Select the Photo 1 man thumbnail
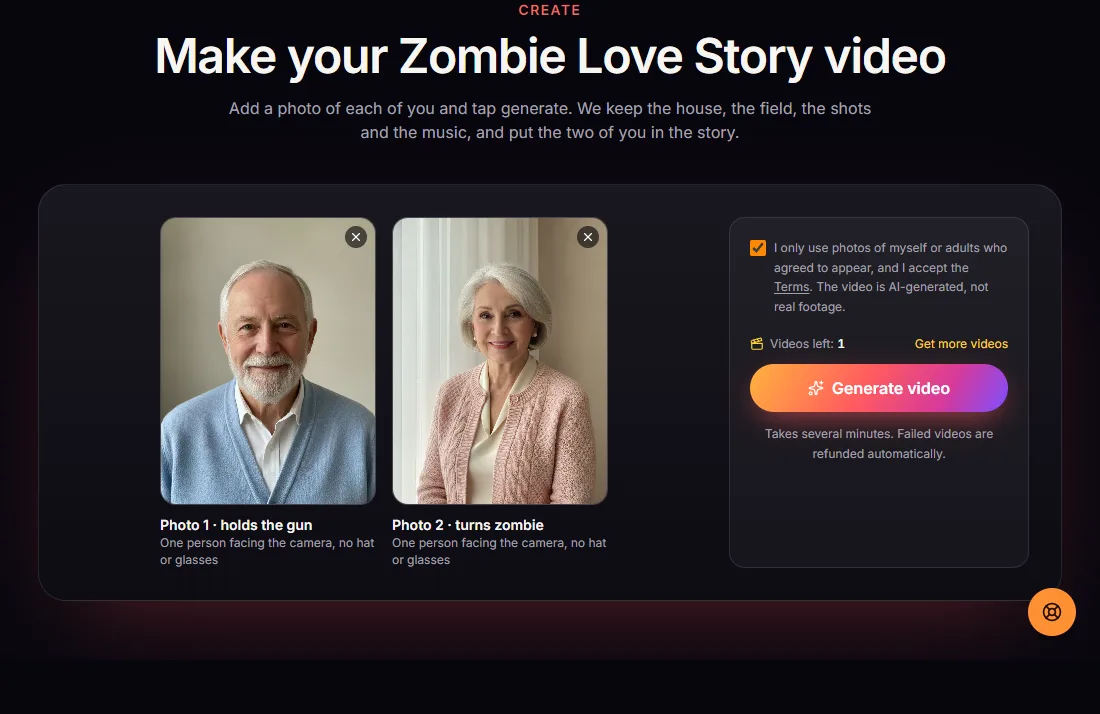1100x714 pixels. 268,361
